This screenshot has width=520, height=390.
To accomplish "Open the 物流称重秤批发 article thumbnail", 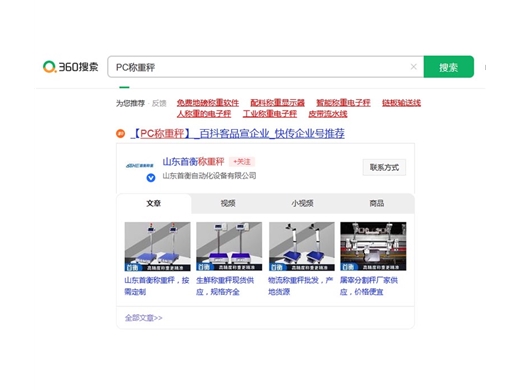I will (302, 246).
